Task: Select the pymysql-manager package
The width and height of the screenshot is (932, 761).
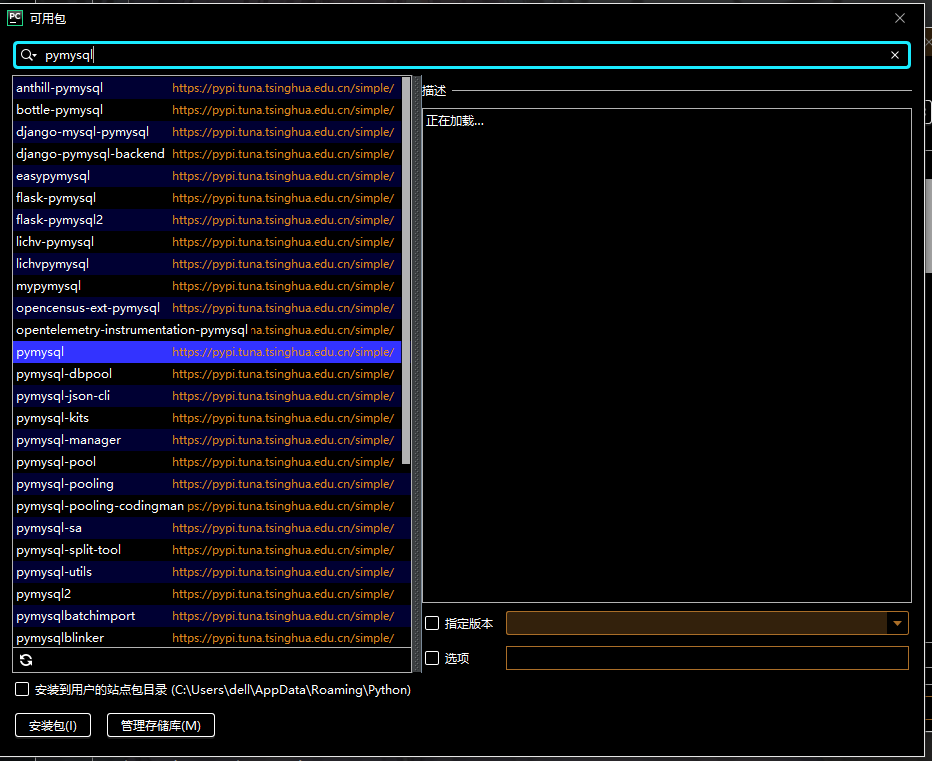Action: click(207, 440)
